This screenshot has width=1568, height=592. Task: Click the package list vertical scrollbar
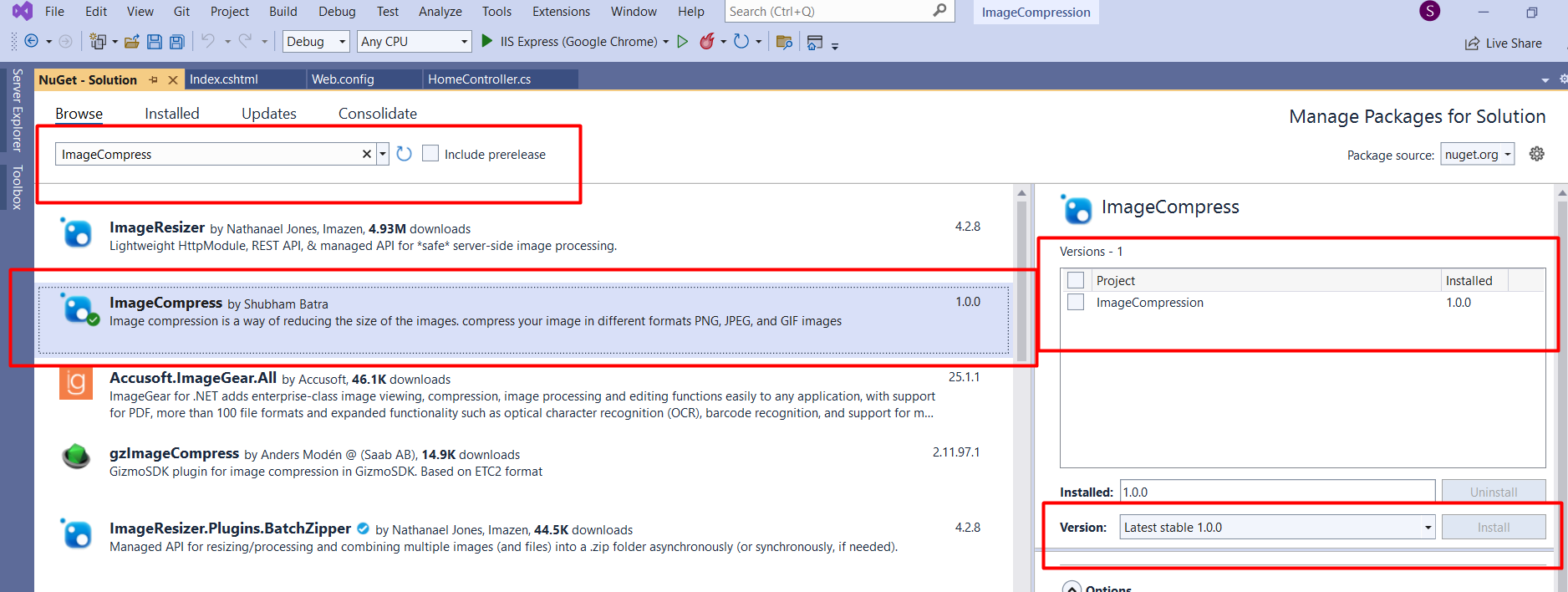coord(1021,280)
